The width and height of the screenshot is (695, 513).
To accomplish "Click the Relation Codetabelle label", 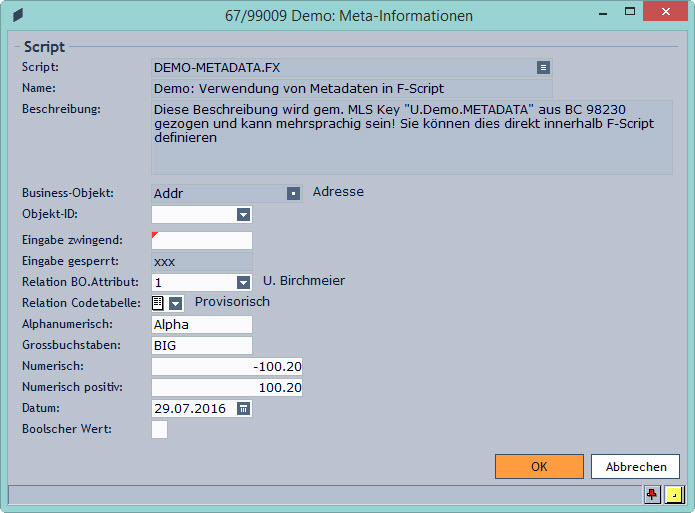I will [x=81, y=303].
